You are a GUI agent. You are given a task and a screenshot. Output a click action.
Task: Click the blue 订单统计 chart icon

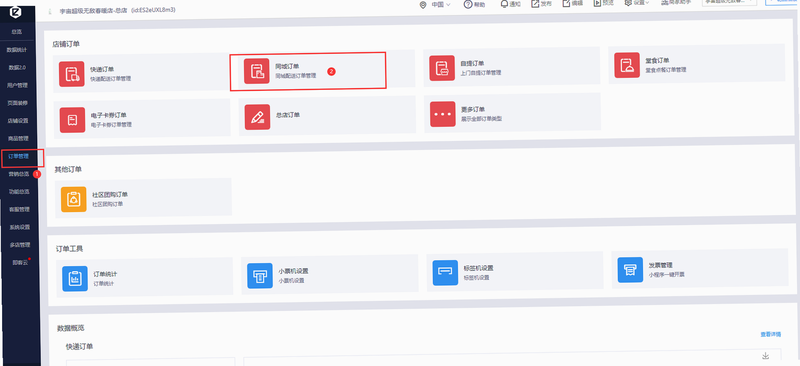click(75, 279)
